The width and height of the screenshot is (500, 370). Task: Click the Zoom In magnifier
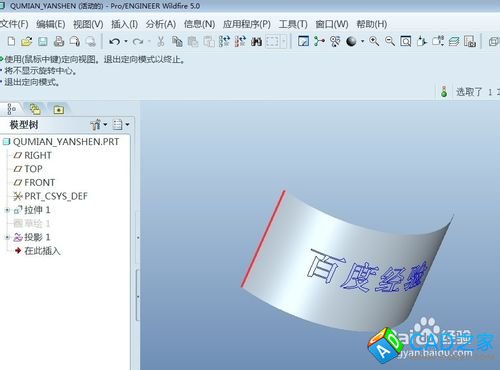click(x=374, y=41)
